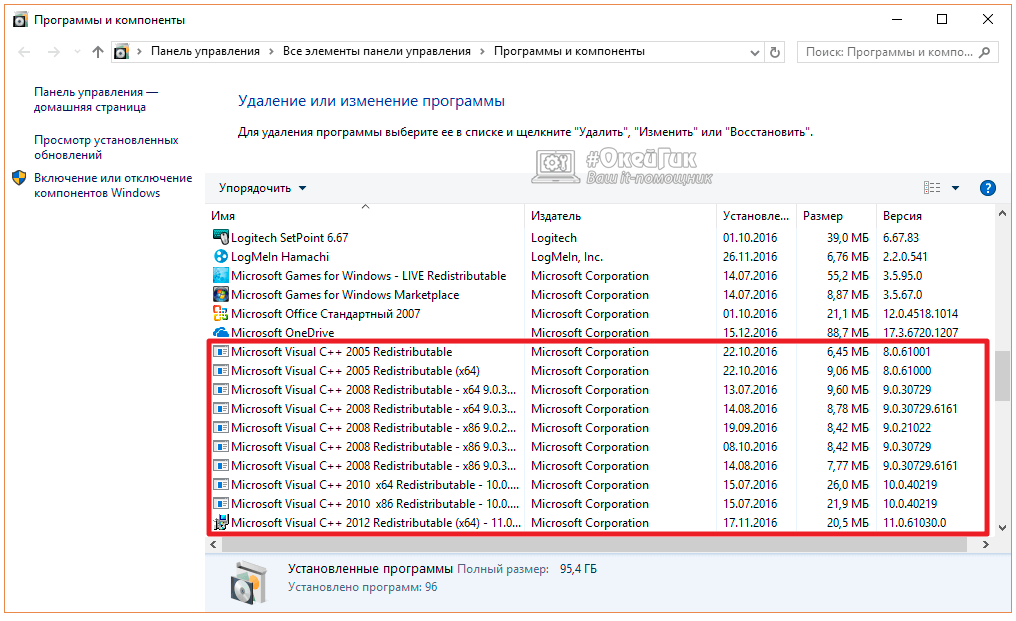This screenshot has width=1016, height=621.
Task: Go up one level with the Up arrow
Action: [98, 52]
